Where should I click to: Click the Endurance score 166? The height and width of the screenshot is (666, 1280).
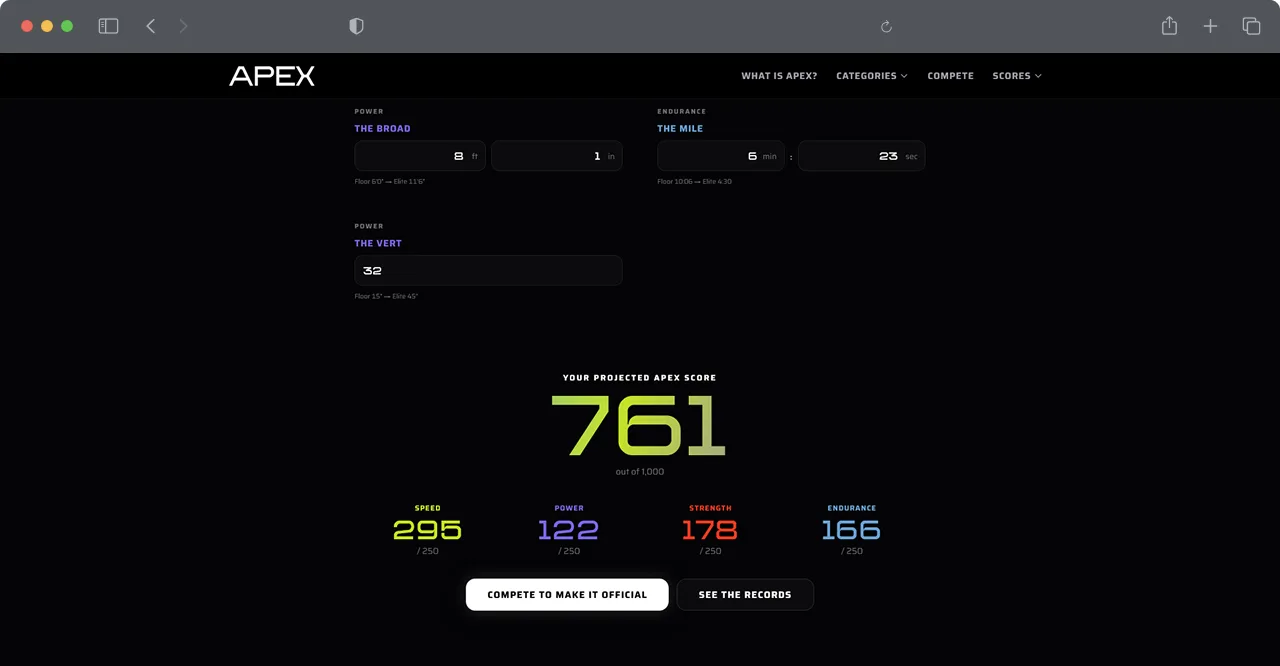pyautogui.click(x=851, y=529)
